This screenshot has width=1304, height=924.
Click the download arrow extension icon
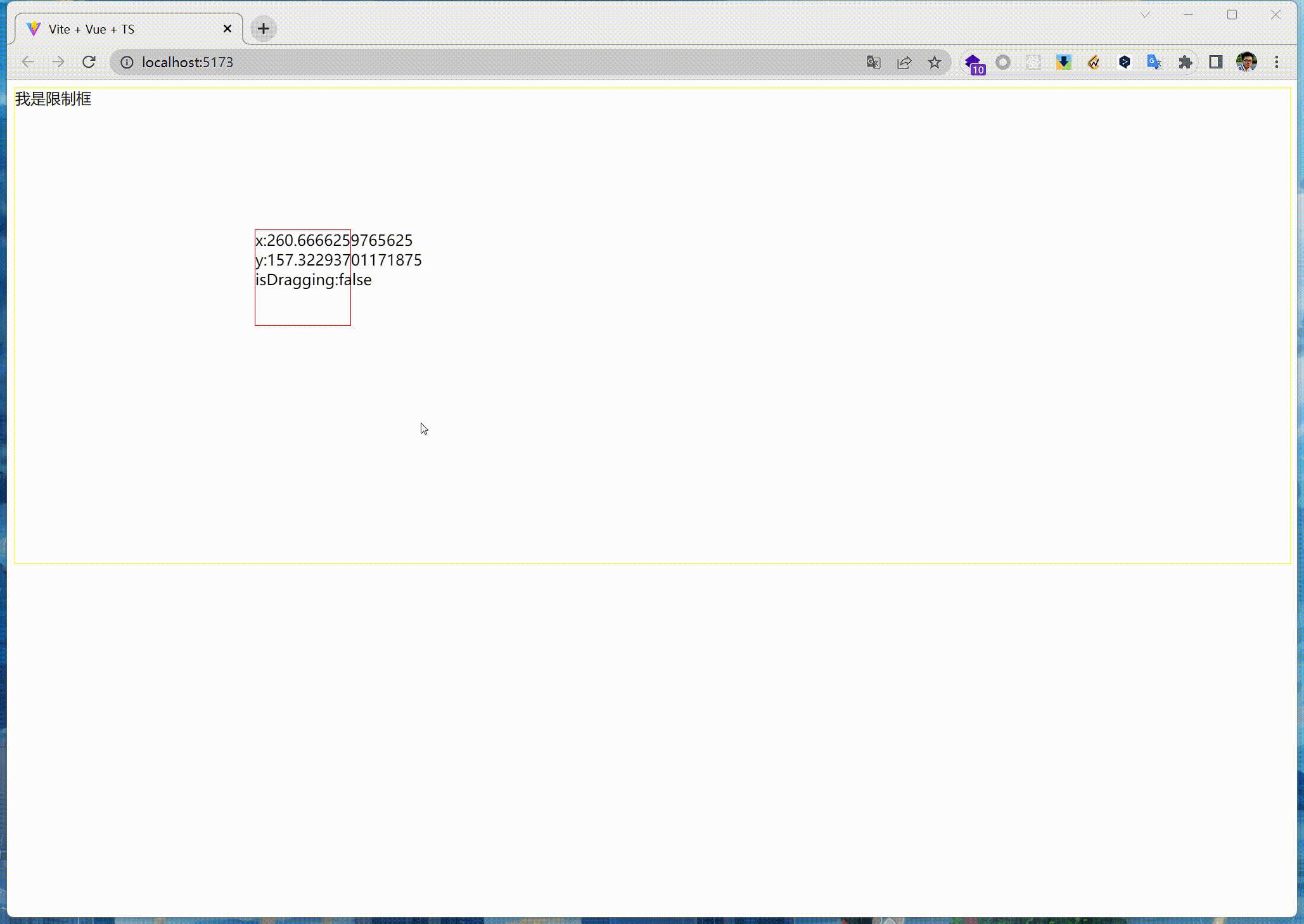1064,62
